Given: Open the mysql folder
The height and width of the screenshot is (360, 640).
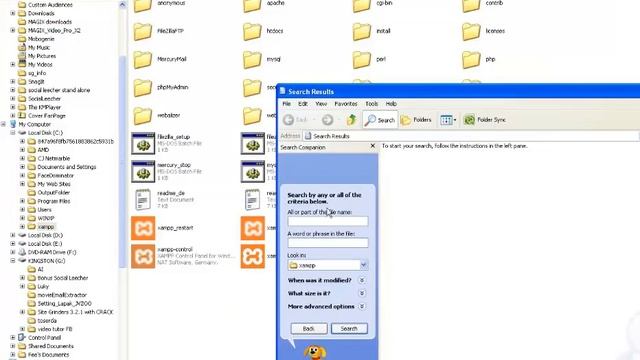Looking at the screenshot, I should pos(252,60).
